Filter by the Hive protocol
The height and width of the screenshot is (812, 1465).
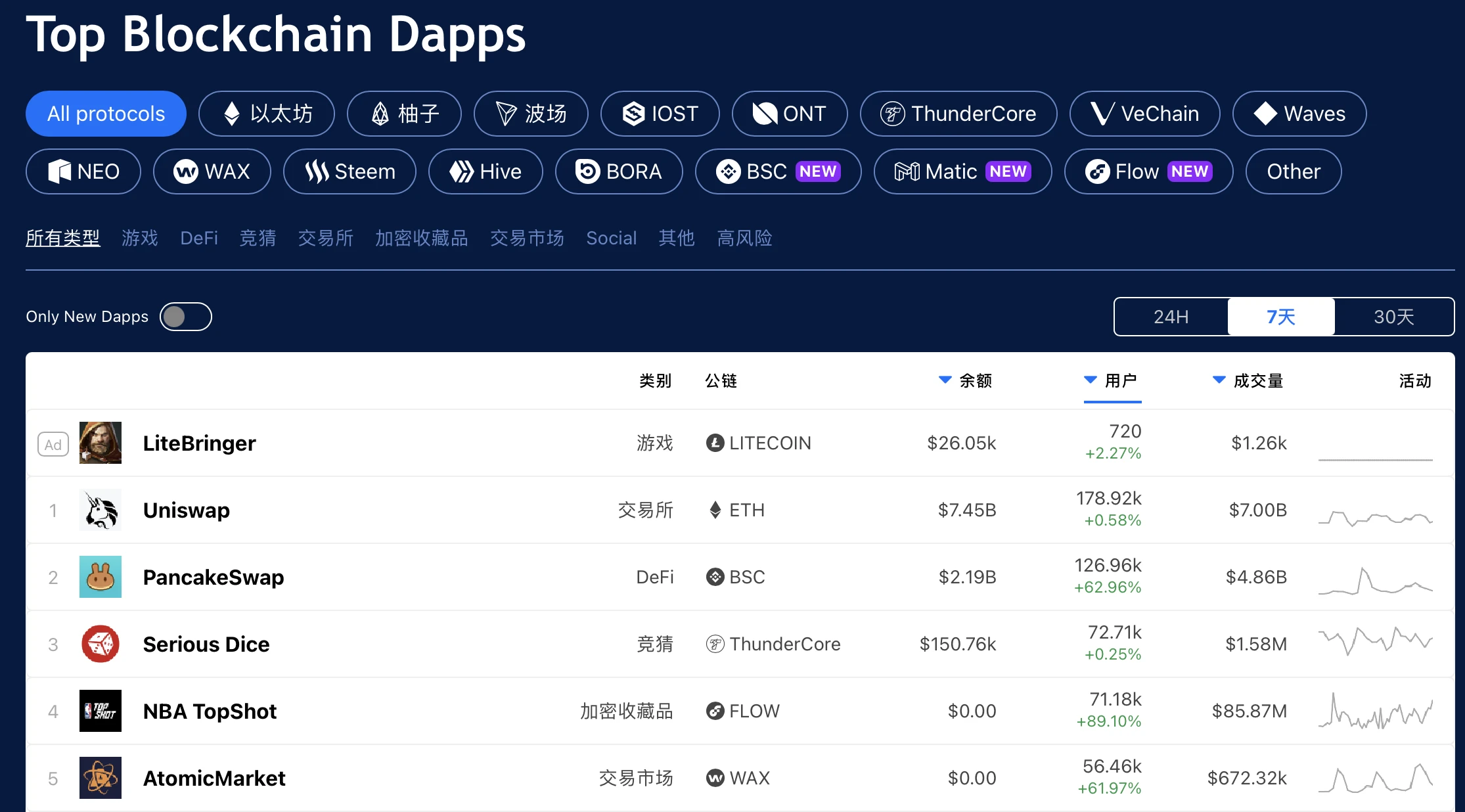(x=485, y=171)
